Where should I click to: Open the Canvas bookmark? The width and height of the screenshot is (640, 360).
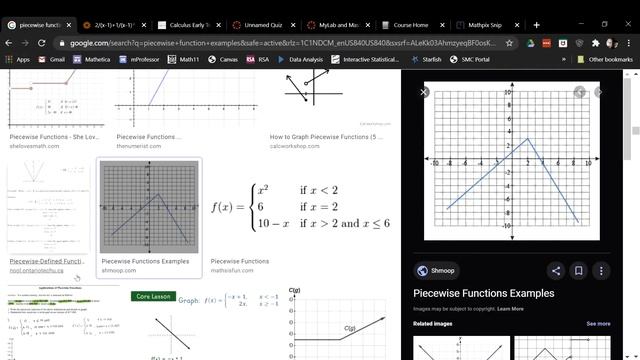pos(223,60)
